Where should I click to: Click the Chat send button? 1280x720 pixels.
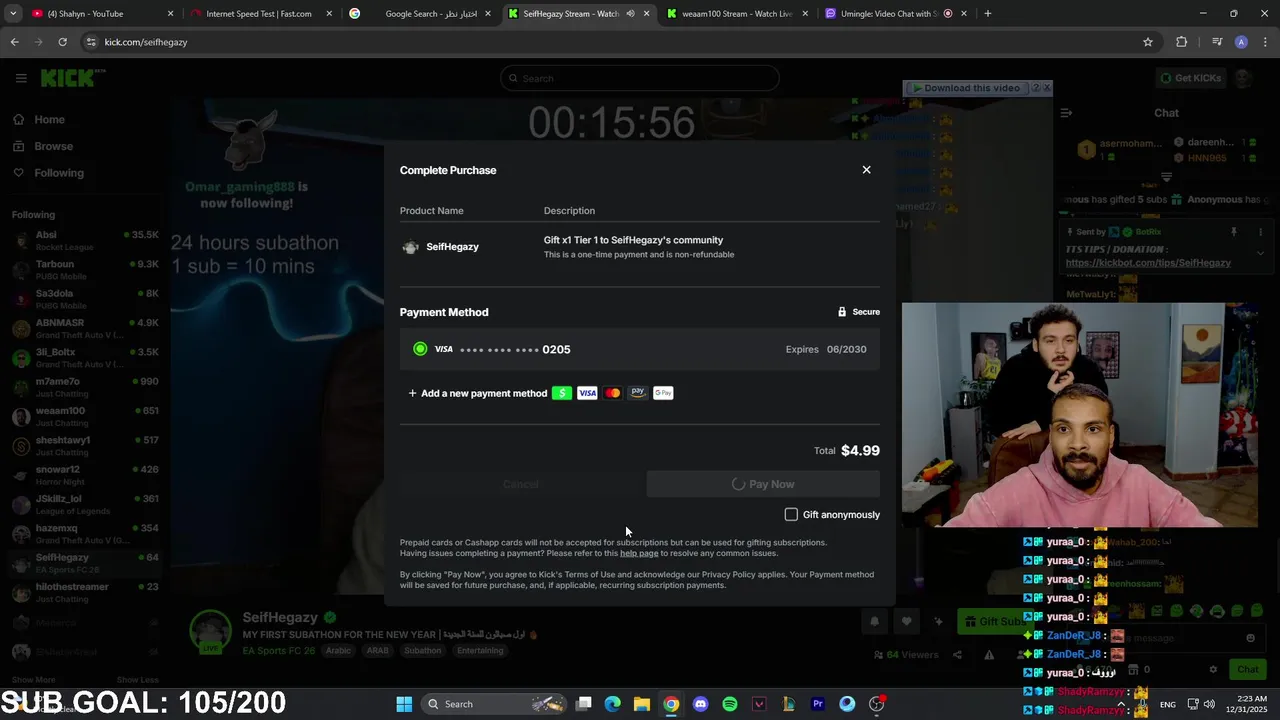coord(1248,669)
